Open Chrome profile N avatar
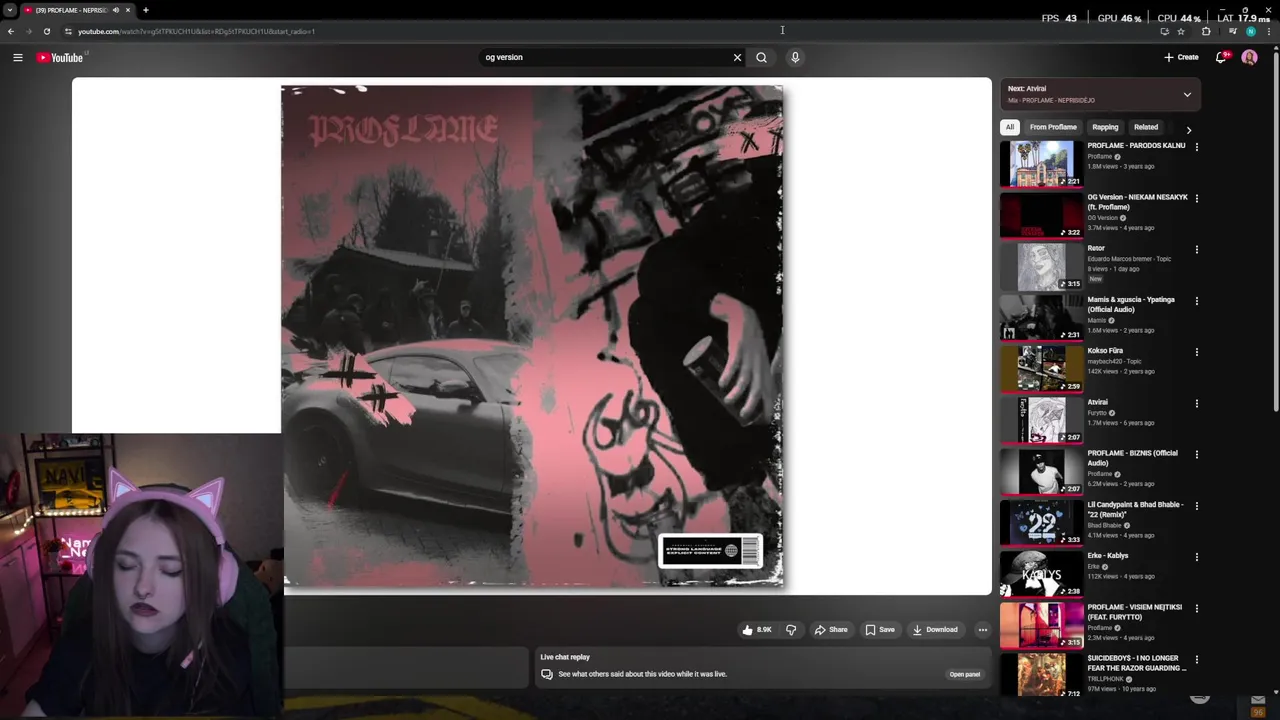The width and height of the screenshot is (1280, 720). [1251, 31]
